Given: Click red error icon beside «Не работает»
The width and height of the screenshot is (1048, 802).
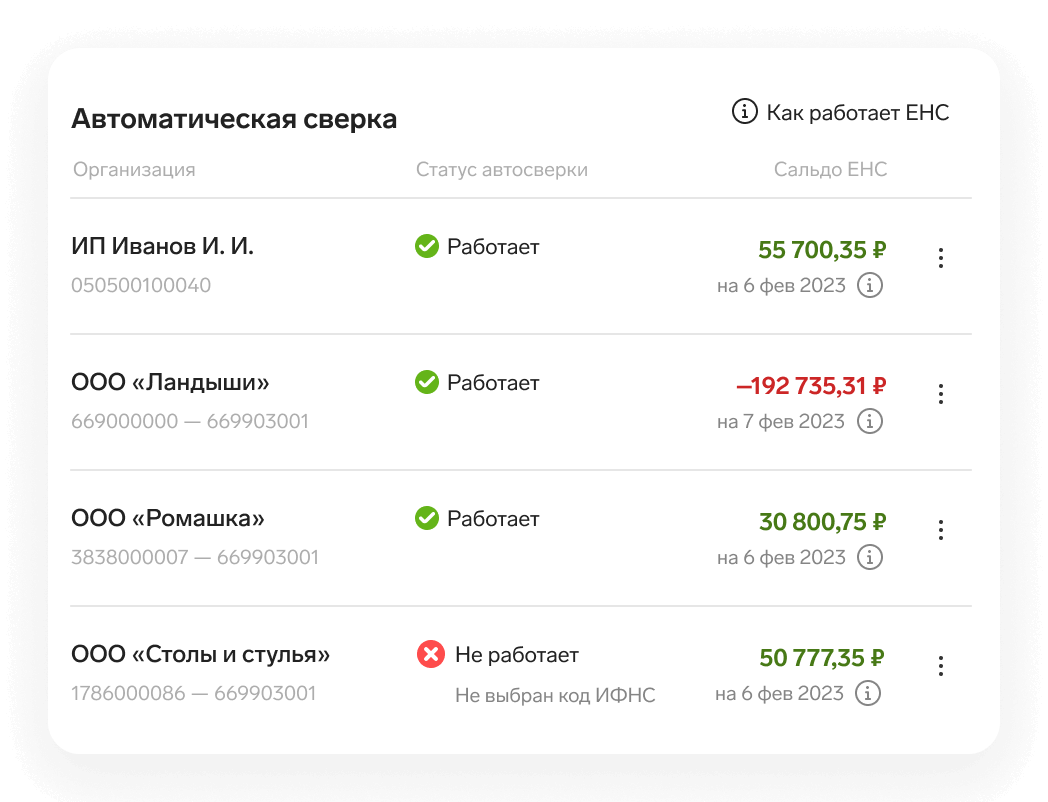Looking at the screenshot, I should tap(430, 655).
